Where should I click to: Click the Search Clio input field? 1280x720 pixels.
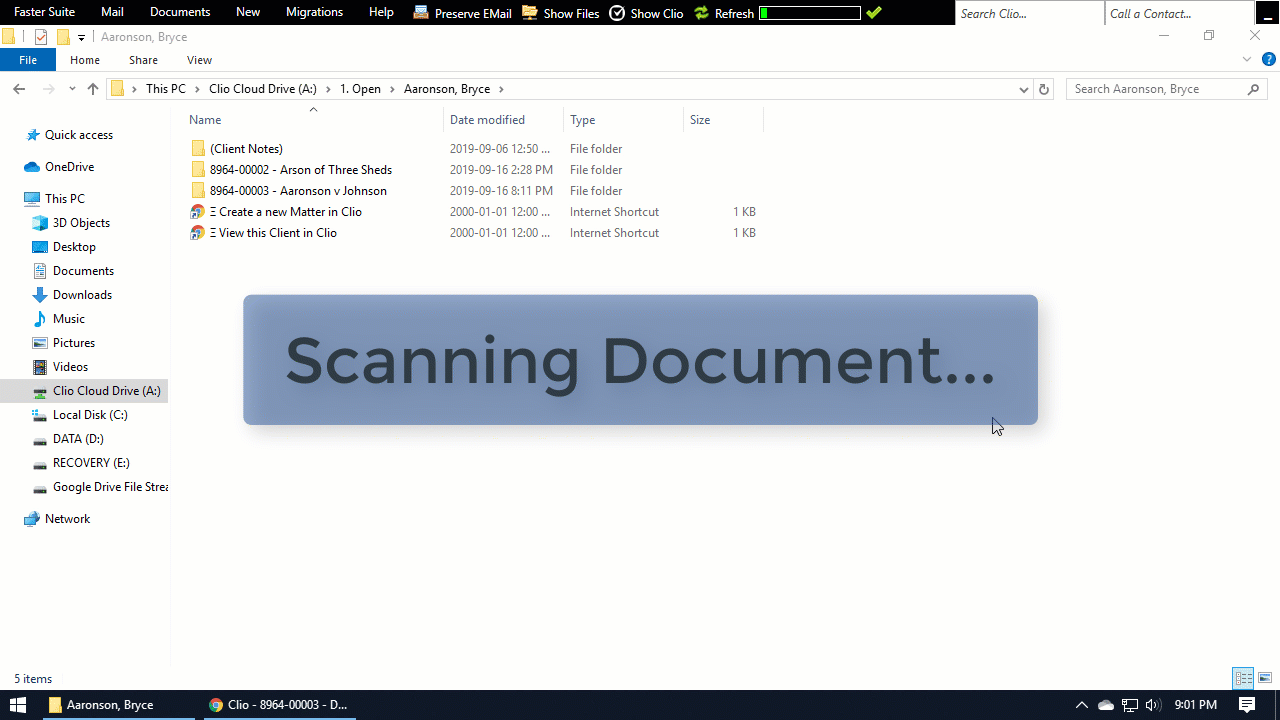tap(1029, 14)
